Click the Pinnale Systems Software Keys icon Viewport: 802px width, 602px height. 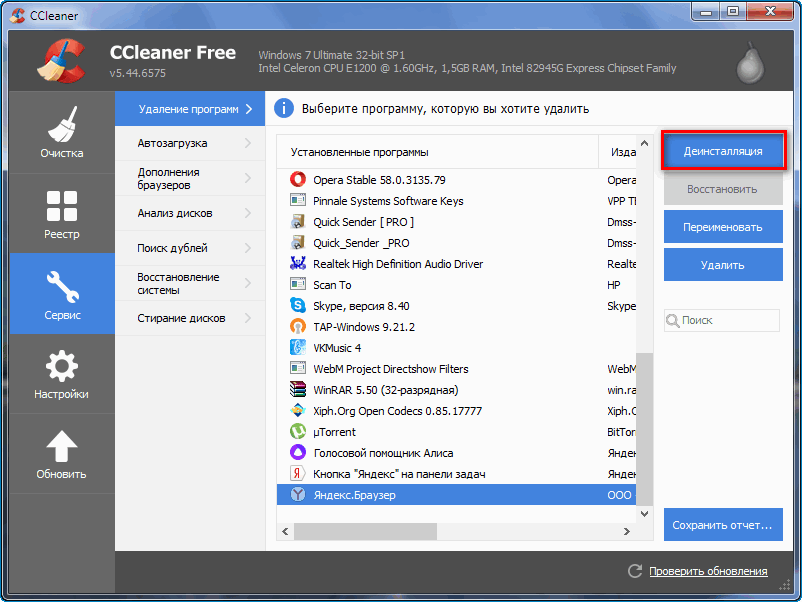click(x=298, y=200)
